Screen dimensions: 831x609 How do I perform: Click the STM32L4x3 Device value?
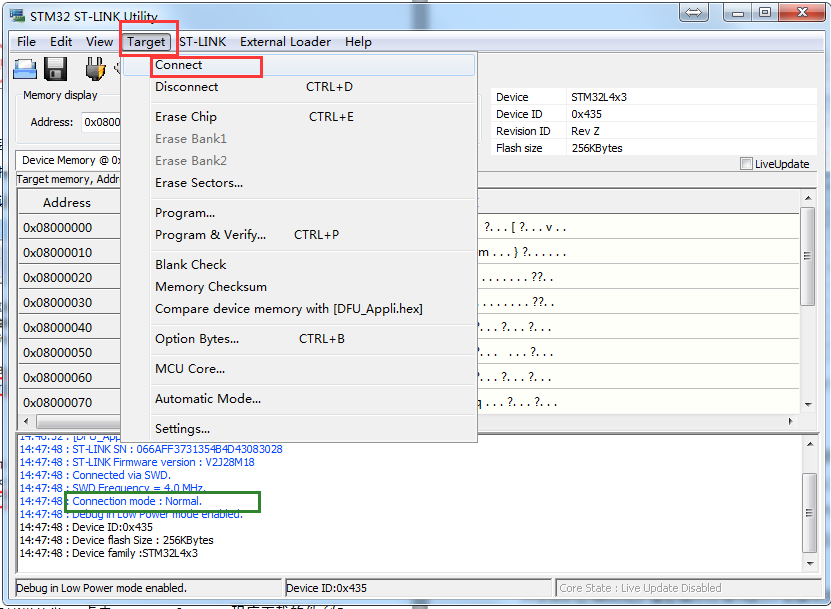coord(599,97)
